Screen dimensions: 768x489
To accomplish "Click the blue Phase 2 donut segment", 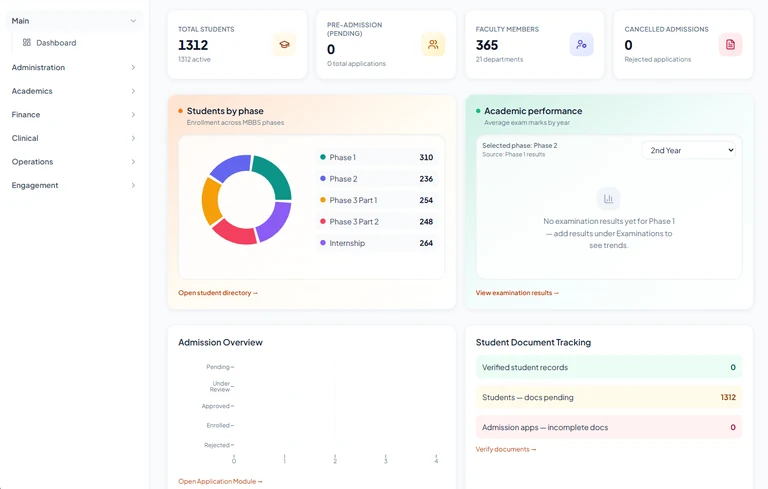I will click(230, 167).
